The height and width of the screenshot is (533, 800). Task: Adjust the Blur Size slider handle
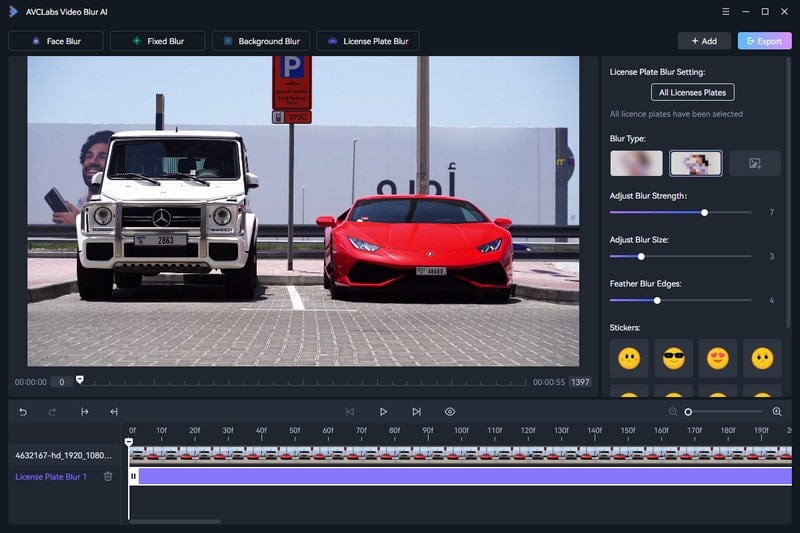click(641, 257)
